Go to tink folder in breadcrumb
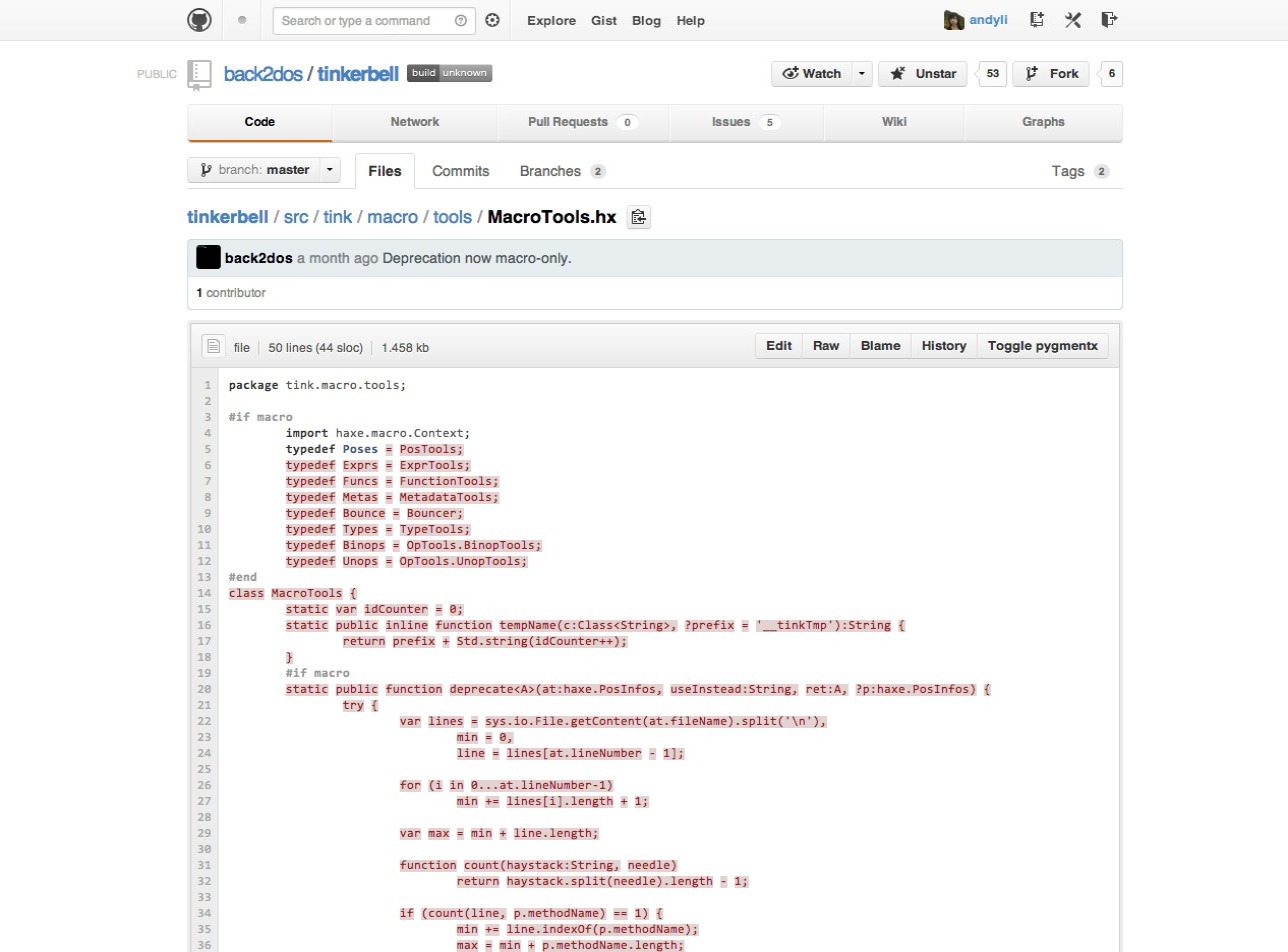This screenshot has width=1288, height=952. 338,217
